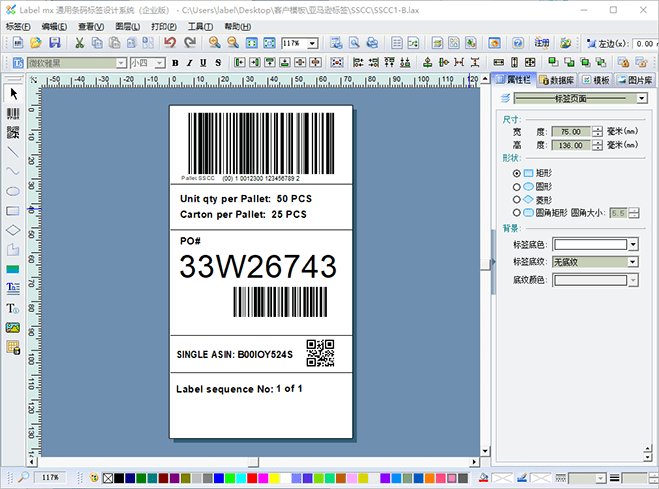This screenshot has width=659, height=489.
Task: Toggle no-fill crossed box swatch
Action: coord(108,478)
